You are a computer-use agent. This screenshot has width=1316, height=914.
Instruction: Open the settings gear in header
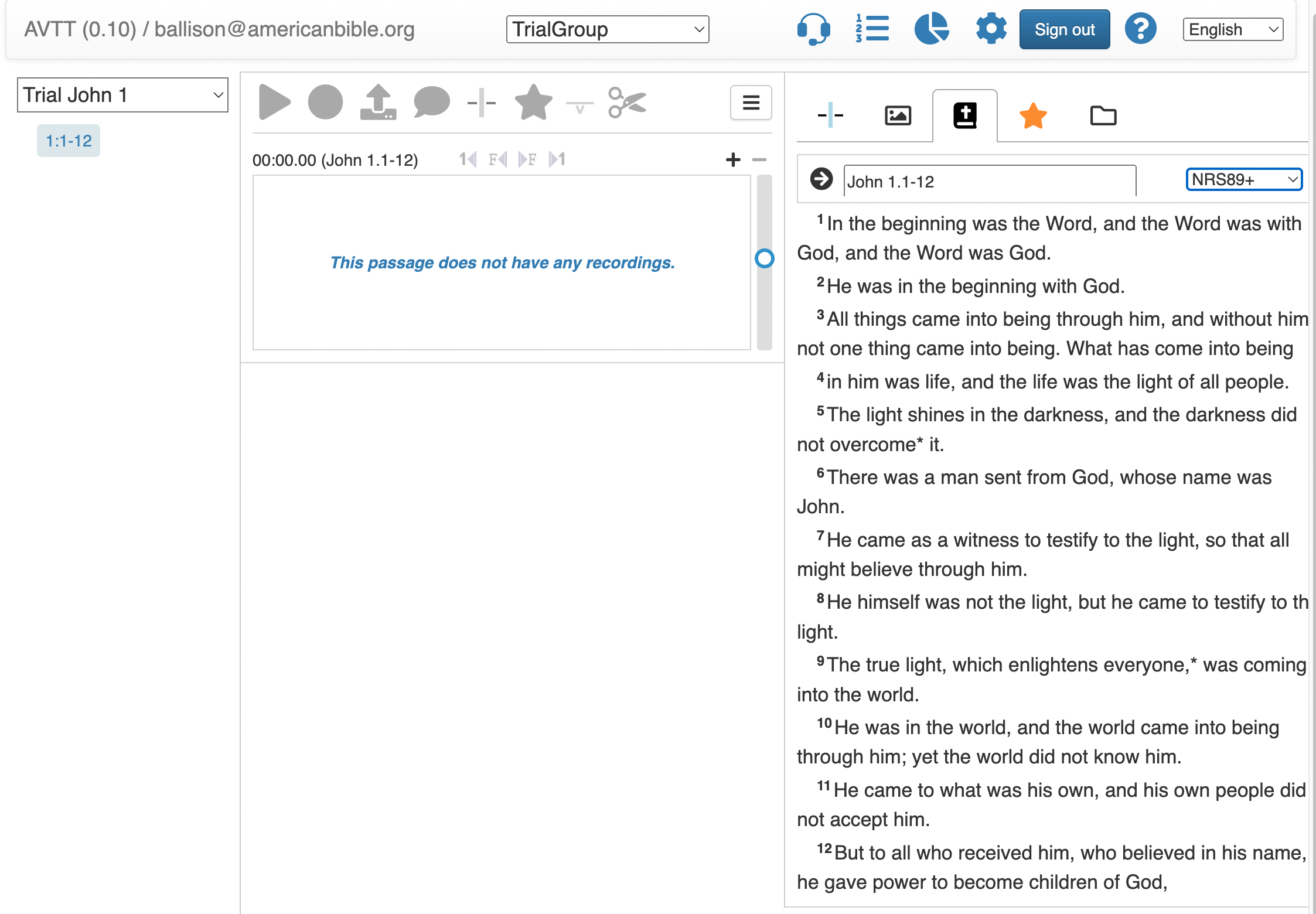[991, 29]
